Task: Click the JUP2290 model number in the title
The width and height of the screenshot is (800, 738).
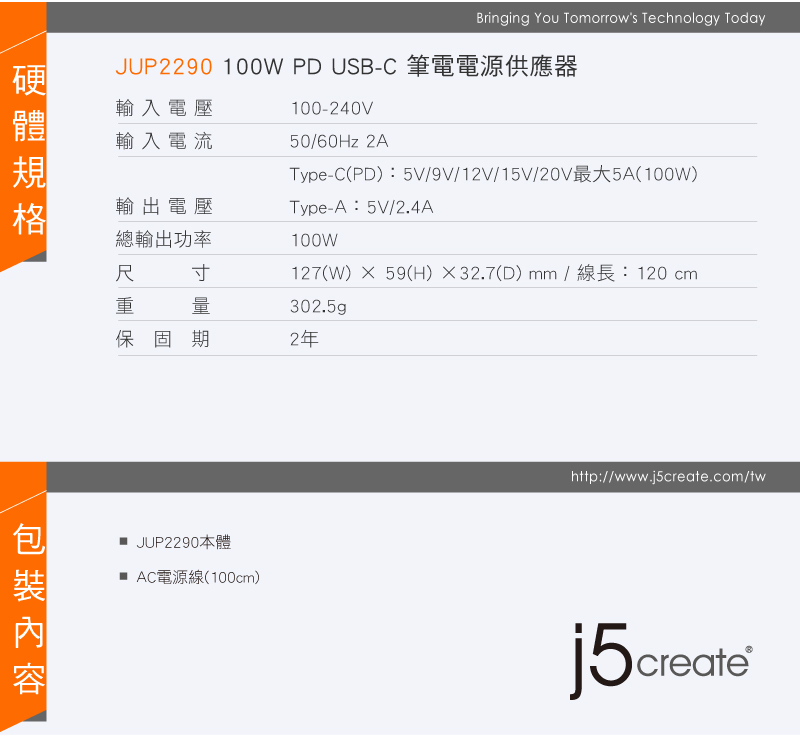Action: (164, 67)
